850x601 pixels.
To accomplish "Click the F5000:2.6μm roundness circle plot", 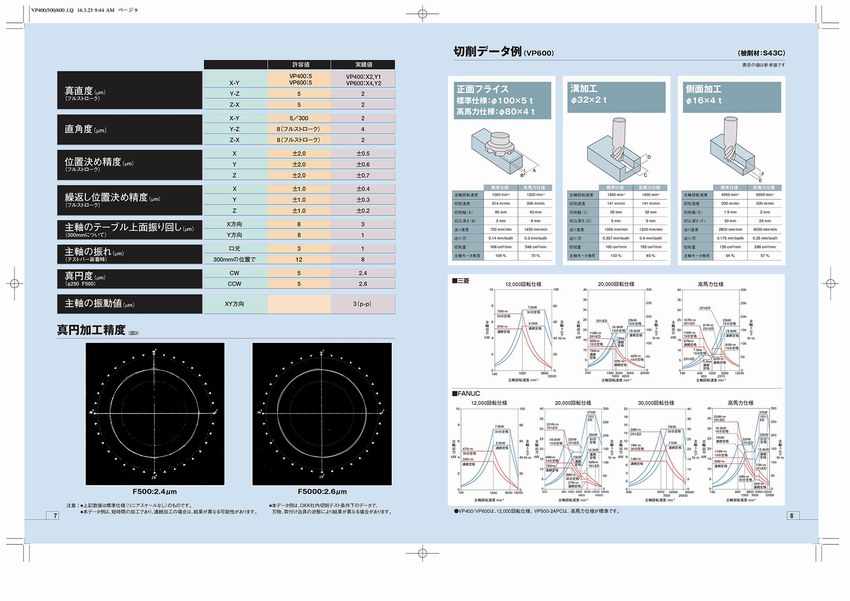I will click(x=322, y=413).
